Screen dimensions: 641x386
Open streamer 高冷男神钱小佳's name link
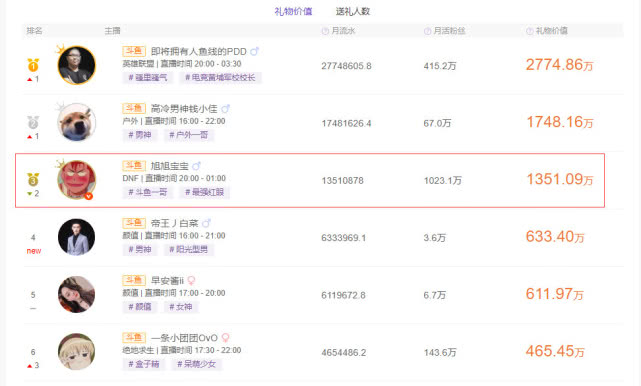[x=184, y=109]
